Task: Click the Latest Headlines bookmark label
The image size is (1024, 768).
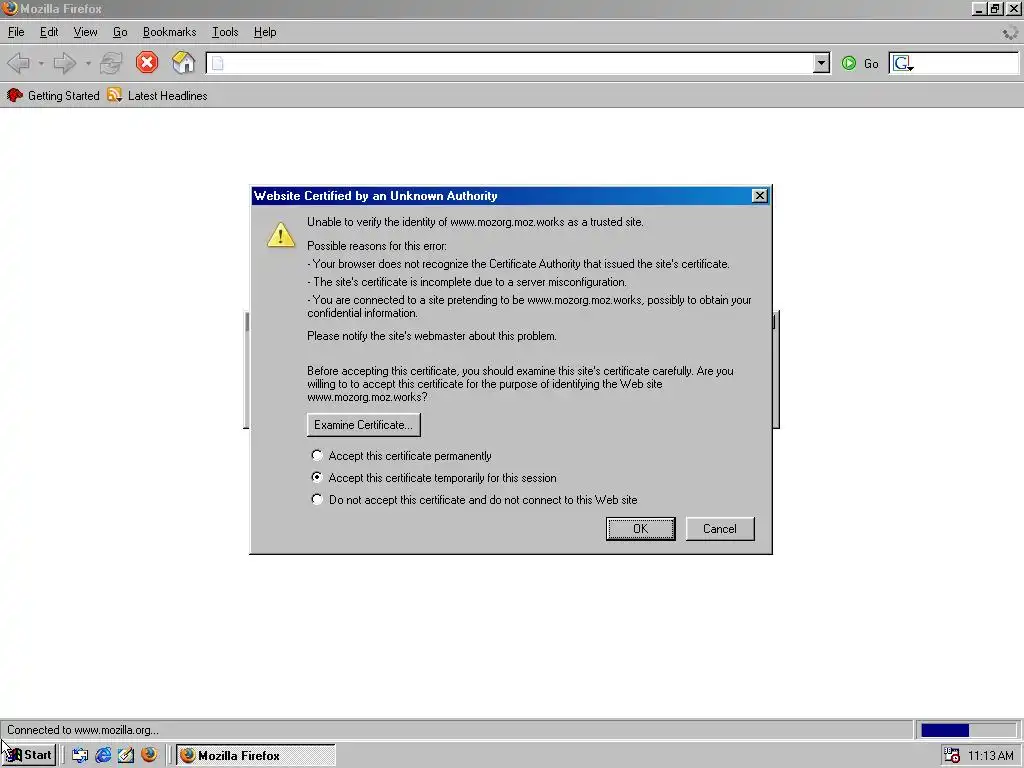Action: (167, 96)
